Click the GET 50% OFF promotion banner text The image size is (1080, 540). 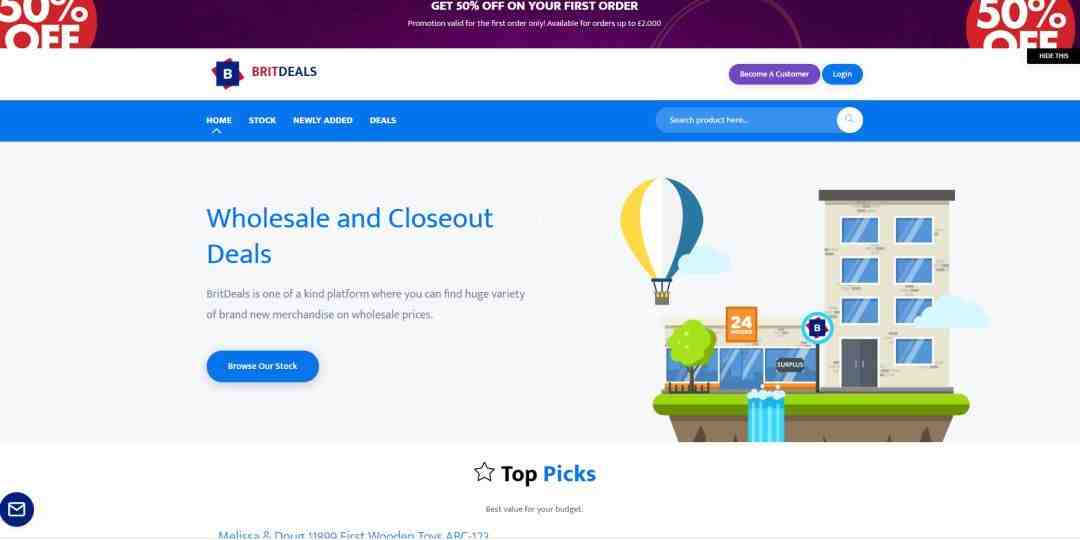coord(534,6)
